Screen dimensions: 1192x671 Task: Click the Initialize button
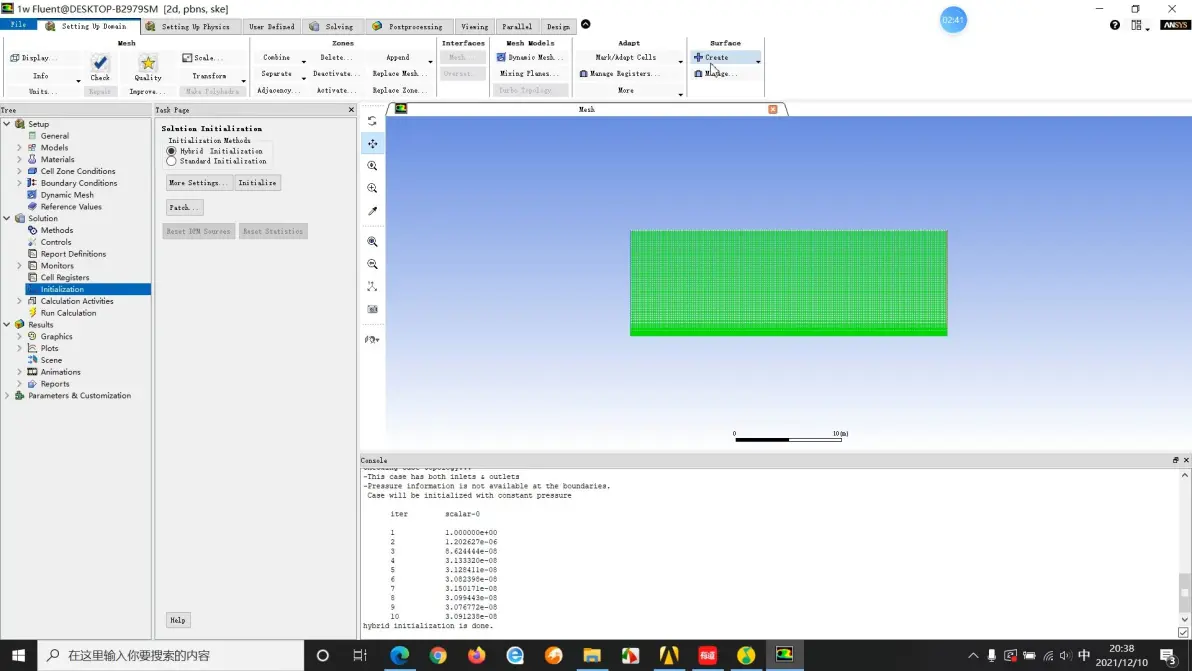(x=258, y=183)
